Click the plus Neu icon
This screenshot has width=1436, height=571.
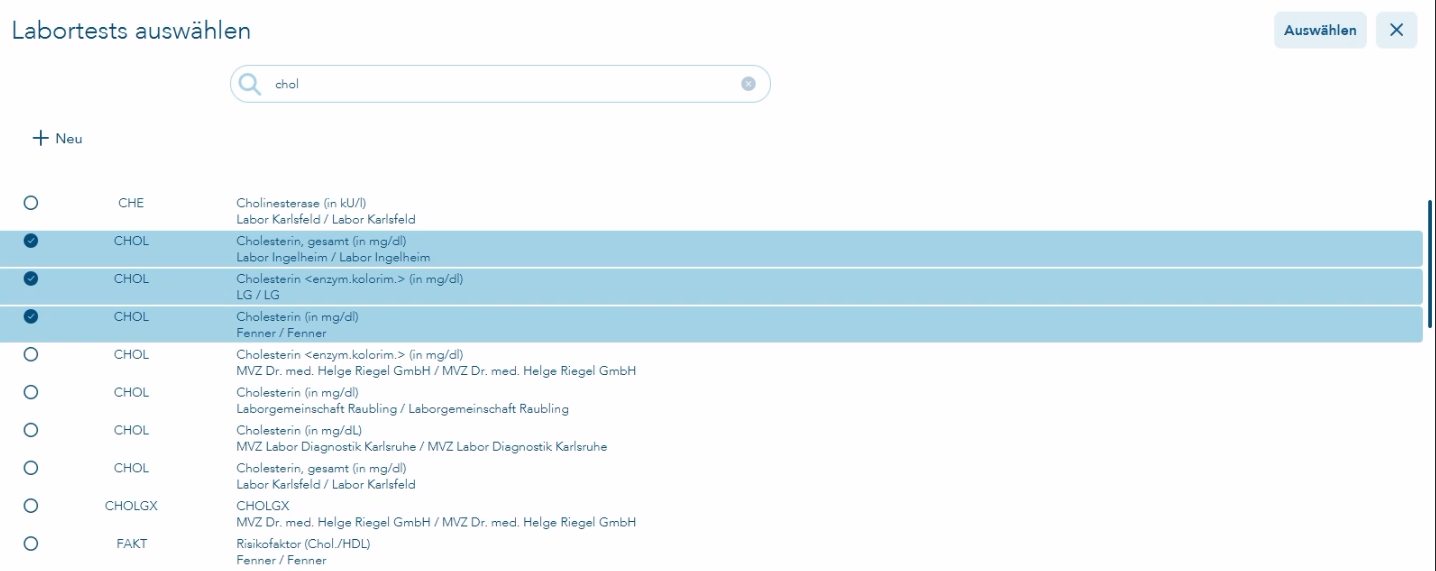pos(40,139)
